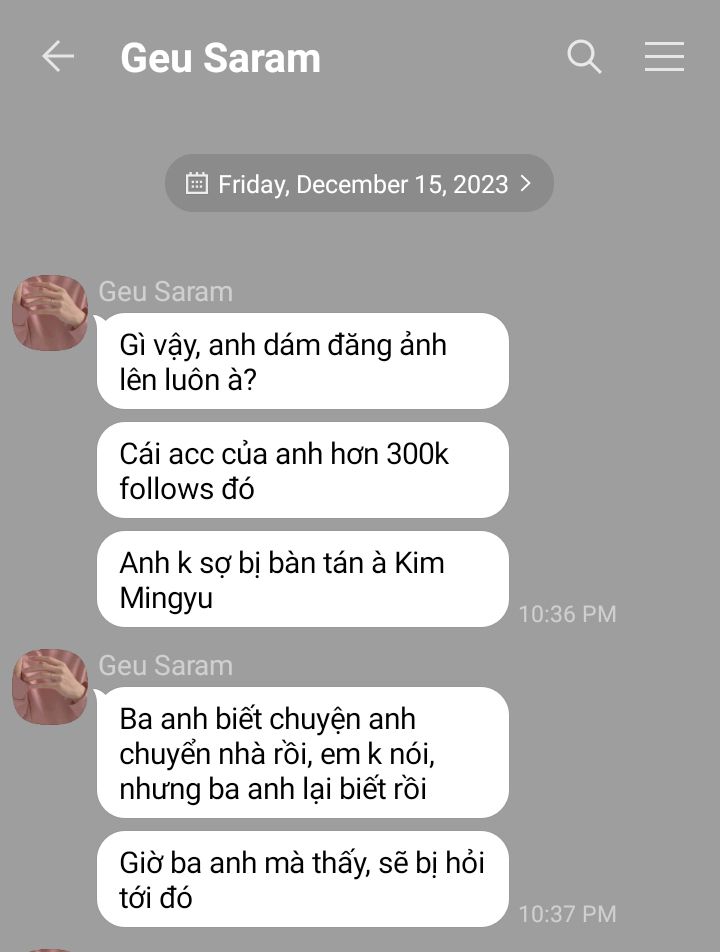Image resolution: width=720 pixels, height=952 pixels.
Task: Open the hamburger menu icon
Action: tap(664, 57)
